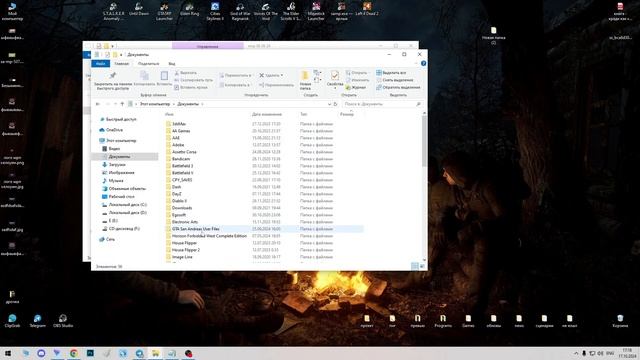Collapse the ribbon with the chevron
Image resolution: width=640 pixels, height=360 pixels.
pos(416,64)
